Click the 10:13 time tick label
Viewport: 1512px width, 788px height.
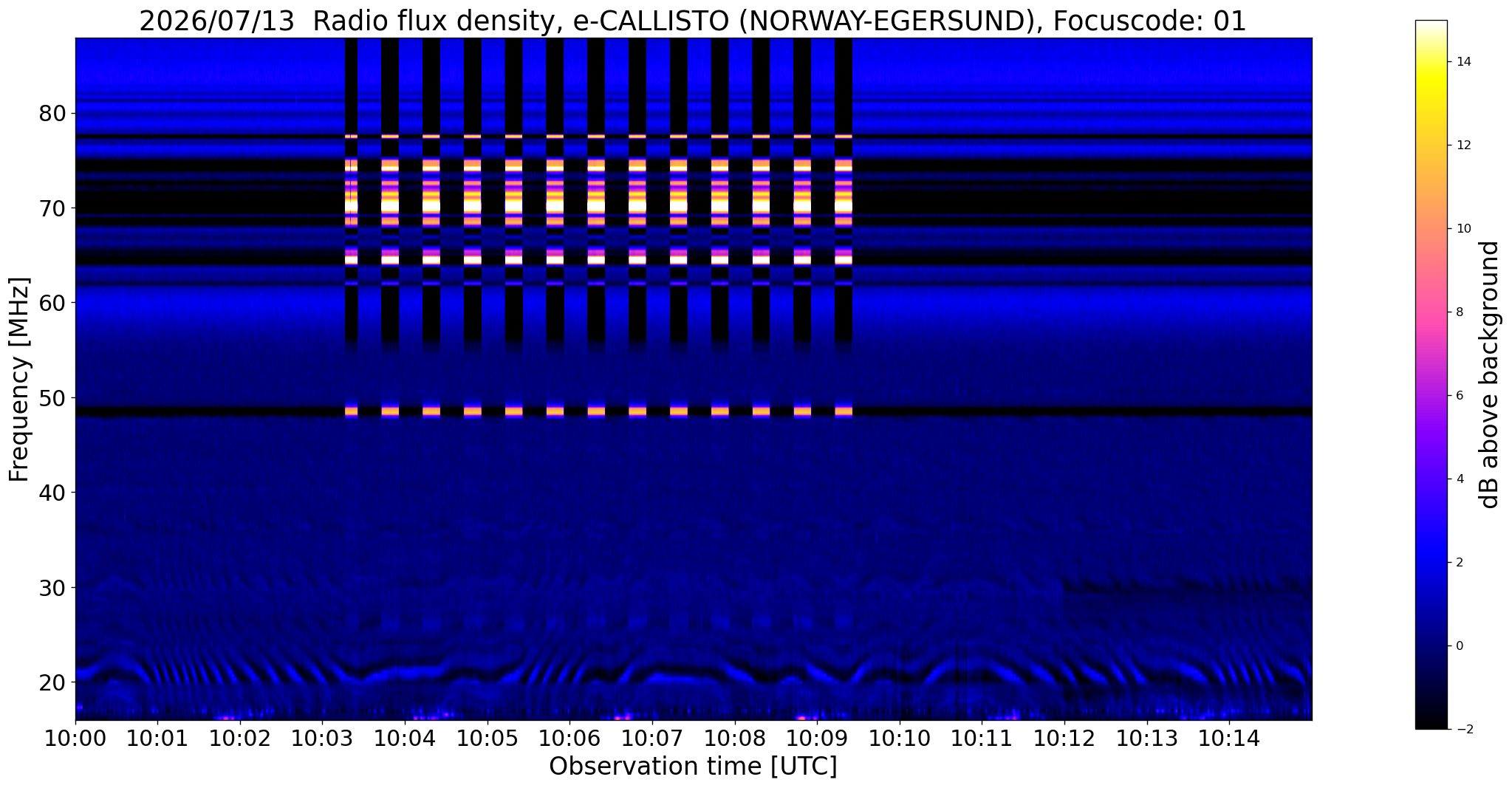point(1147,738)
